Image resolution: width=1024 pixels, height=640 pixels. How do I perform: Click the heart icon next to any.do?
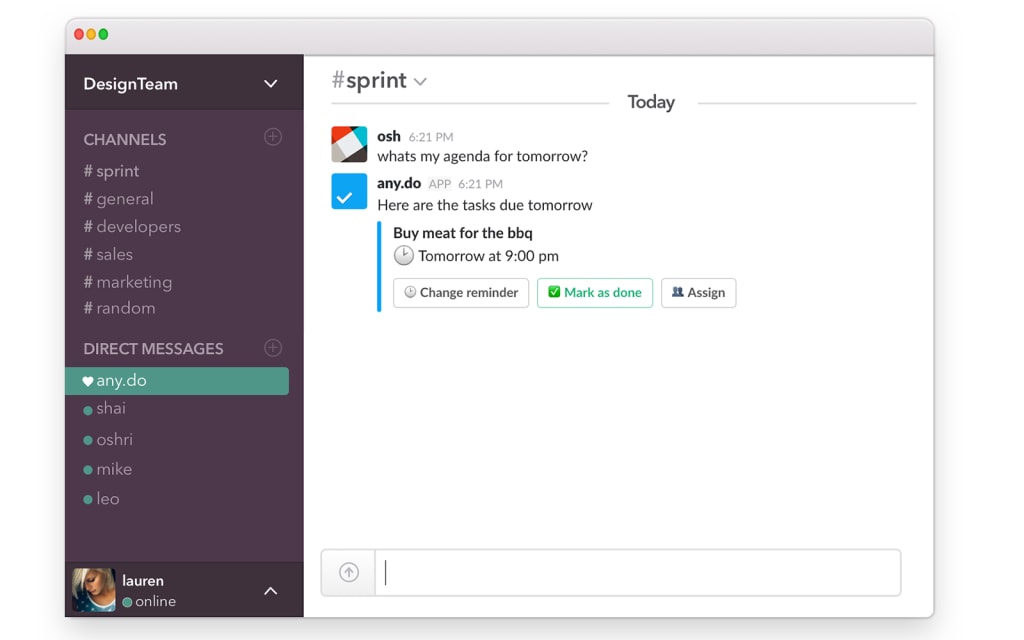pos(88,381)
